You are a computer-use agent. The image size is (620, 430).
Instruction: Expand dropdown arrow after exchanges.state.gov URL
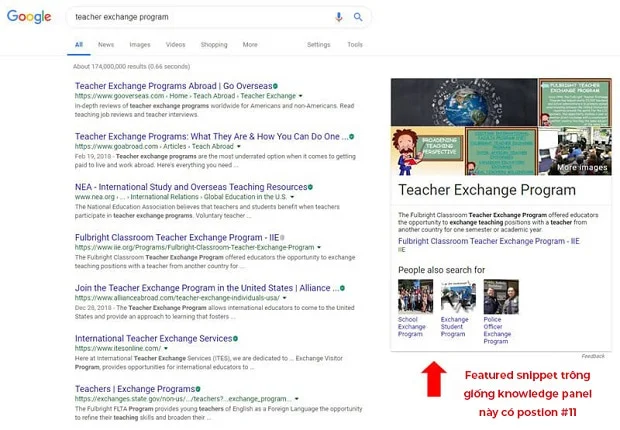point(297,399)
